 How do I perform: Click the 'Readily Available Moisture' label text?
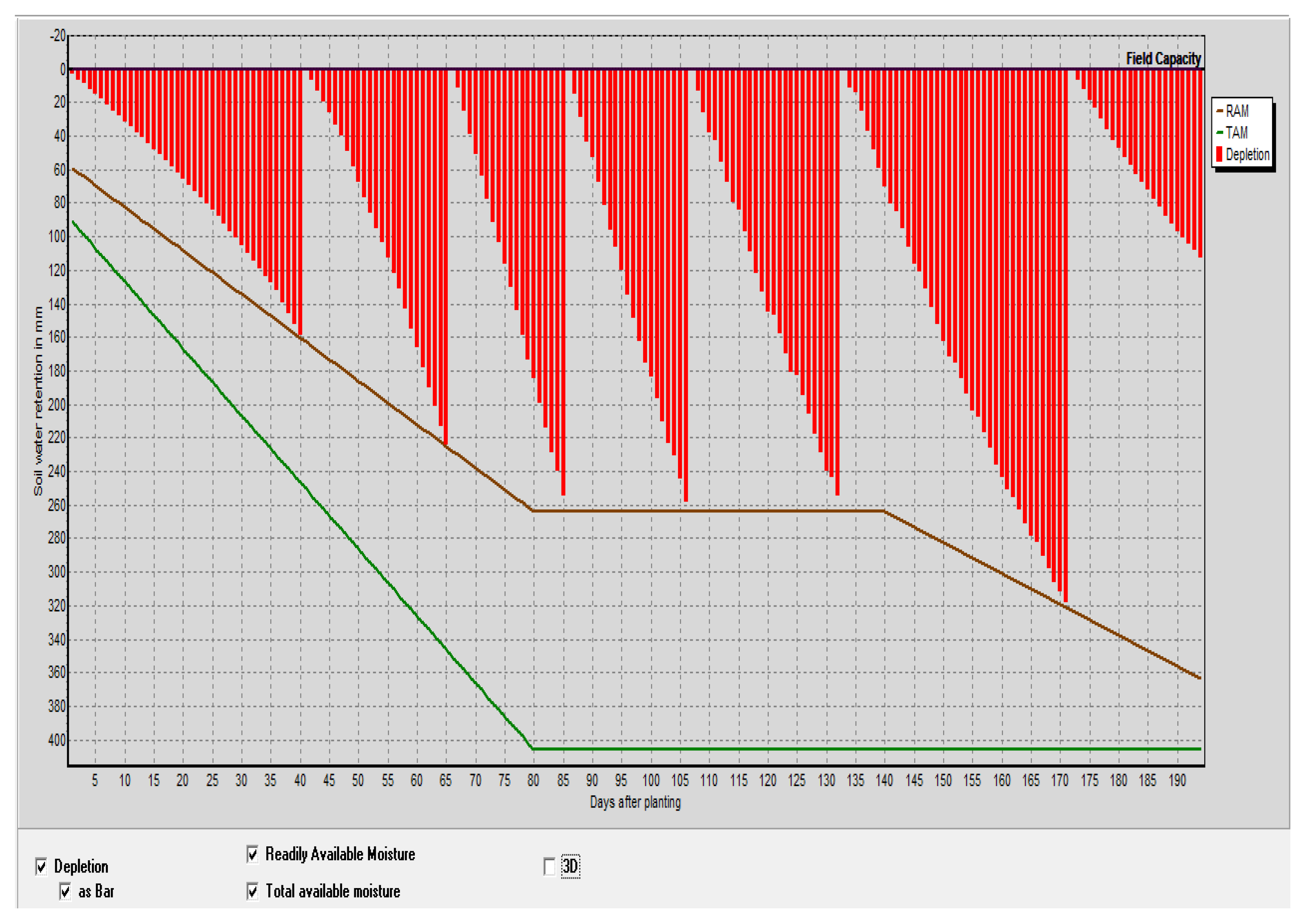pos(340,854)
